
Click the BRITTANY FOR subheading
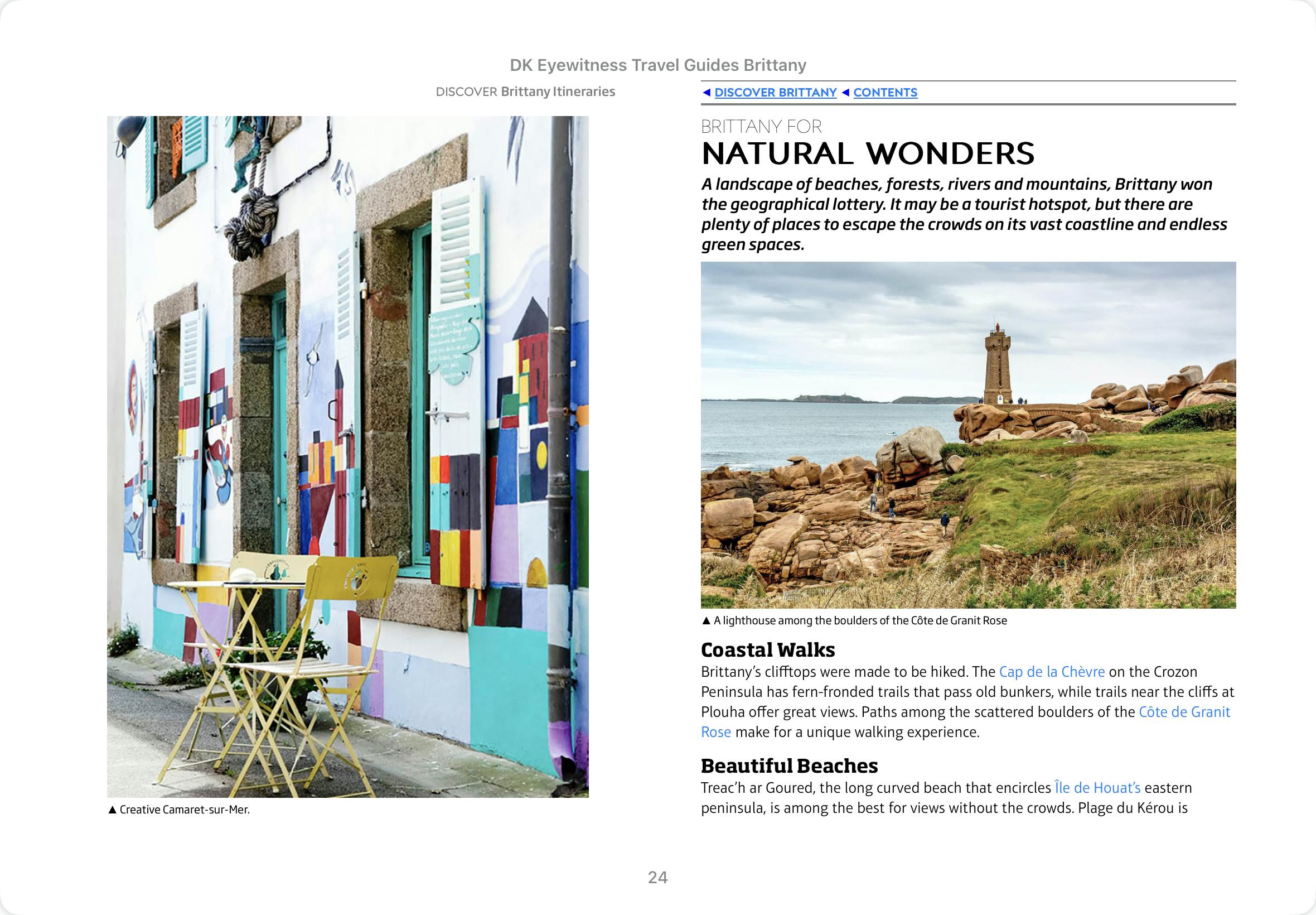761,126
